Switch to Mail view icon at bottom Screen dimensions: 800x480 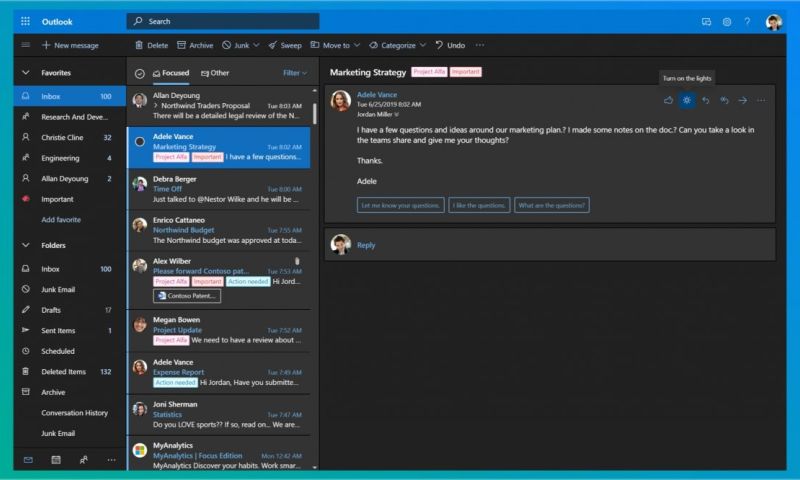(x=28, y=460)
